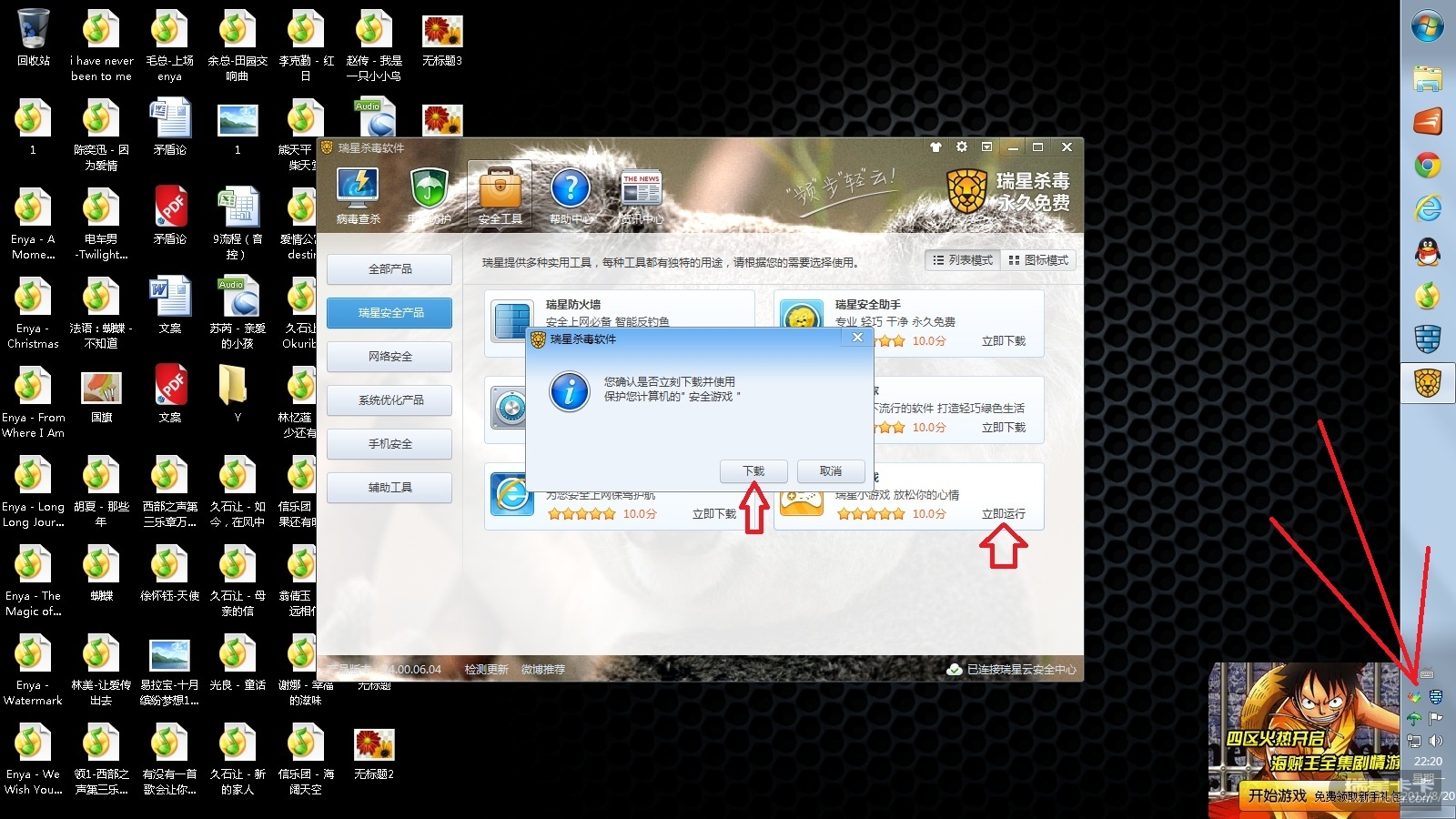Close the download confirmation dialog
The height and width of the screenshot is (819, 1456).
[x=857, y=338]
